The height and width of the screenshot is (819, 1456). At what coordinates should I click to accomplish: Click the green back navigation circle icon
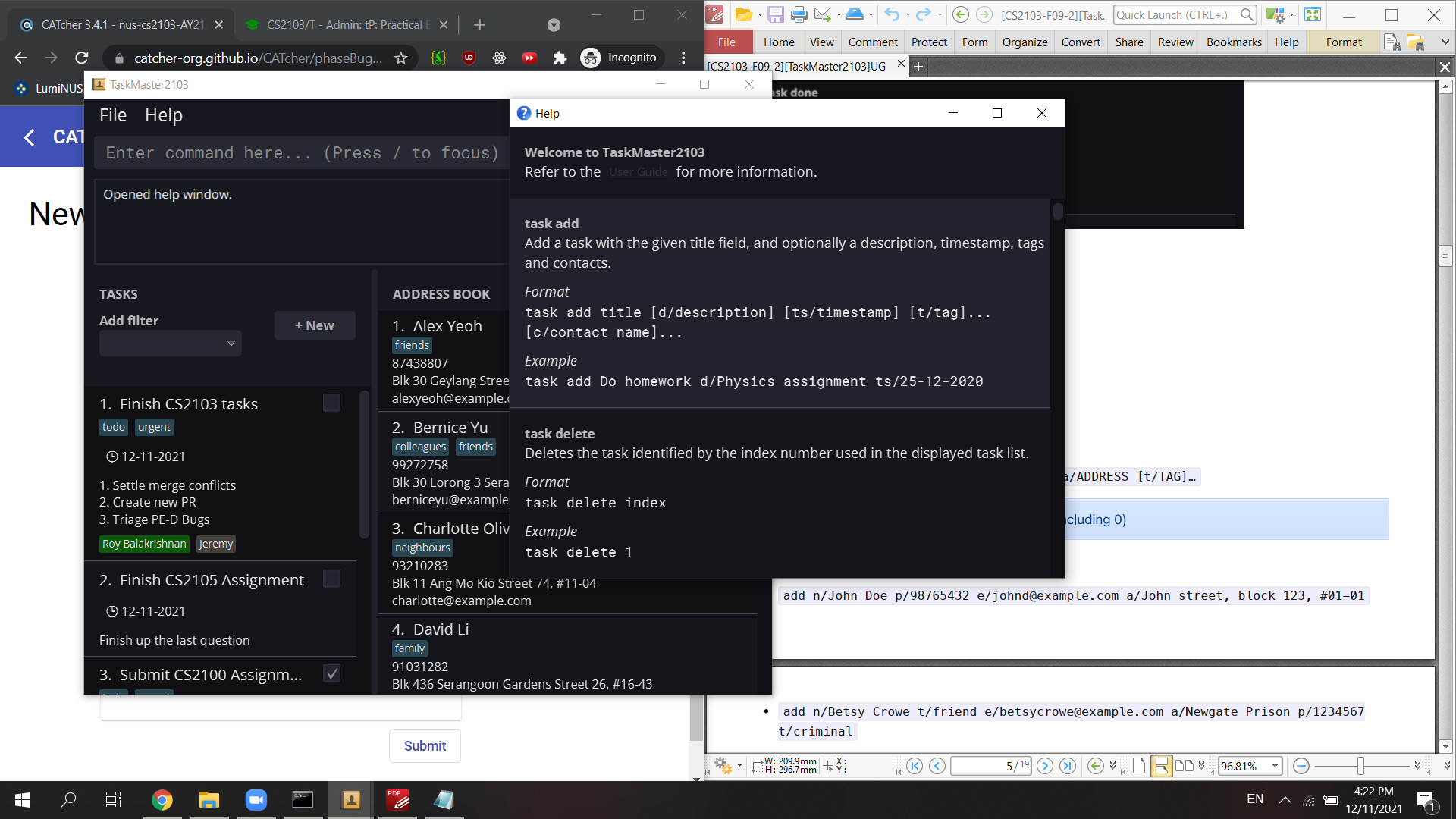pyautogui.click(x=960, y=14)
